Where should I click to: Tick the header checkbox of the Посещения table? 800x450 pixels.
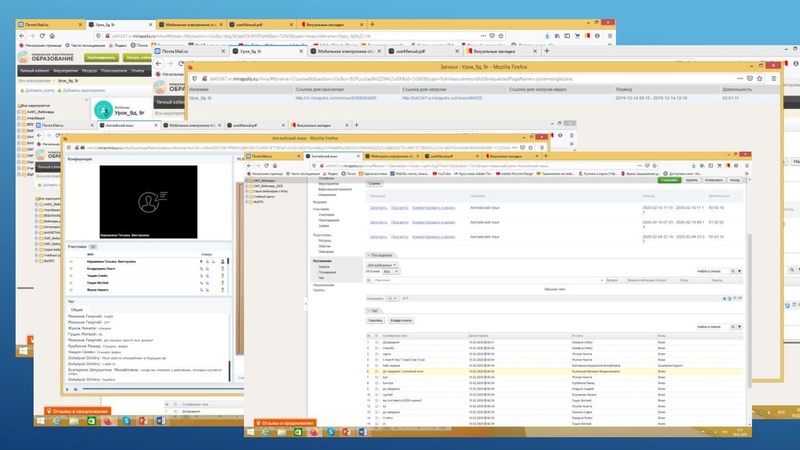pyautogui.click(x=369, y=281)
